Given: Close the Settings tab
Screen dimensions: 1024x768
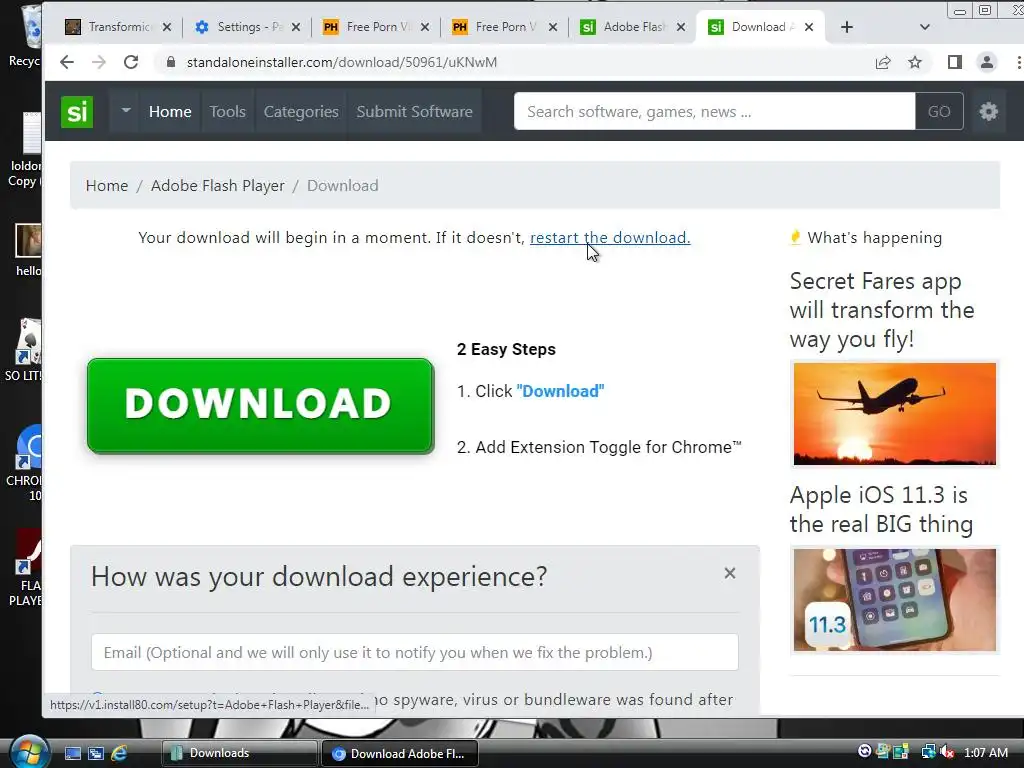Looking at the screenshot, I should (296, 27).
